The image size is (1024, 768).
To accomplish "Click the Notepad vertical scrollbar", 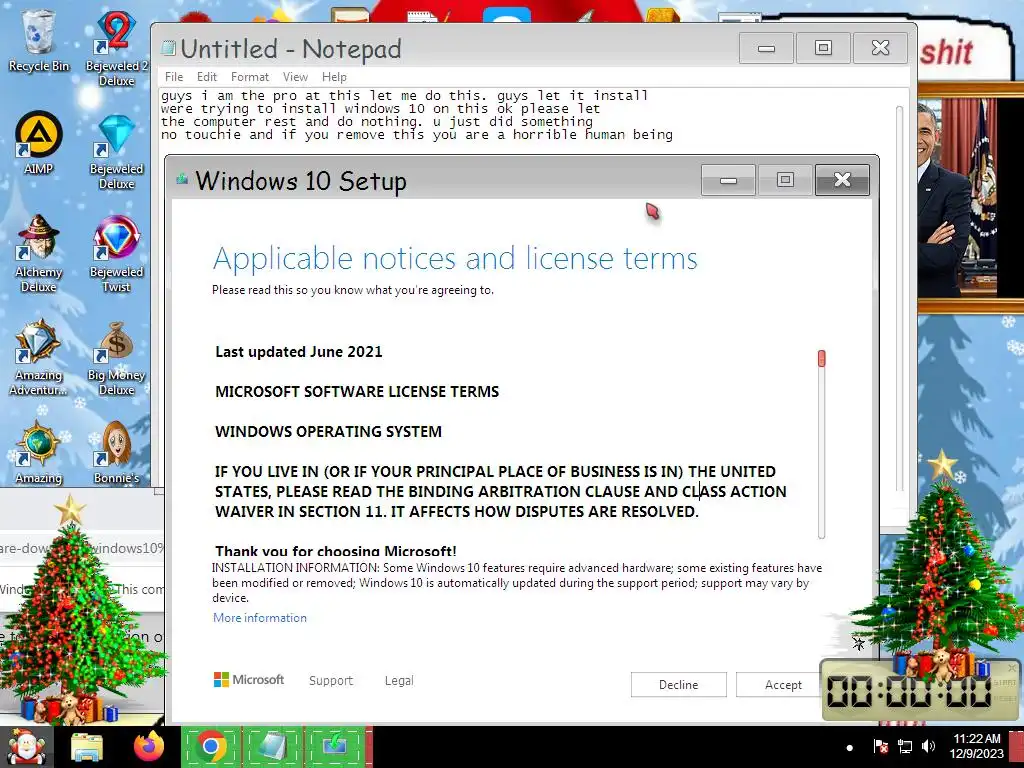I will (899, 298).
